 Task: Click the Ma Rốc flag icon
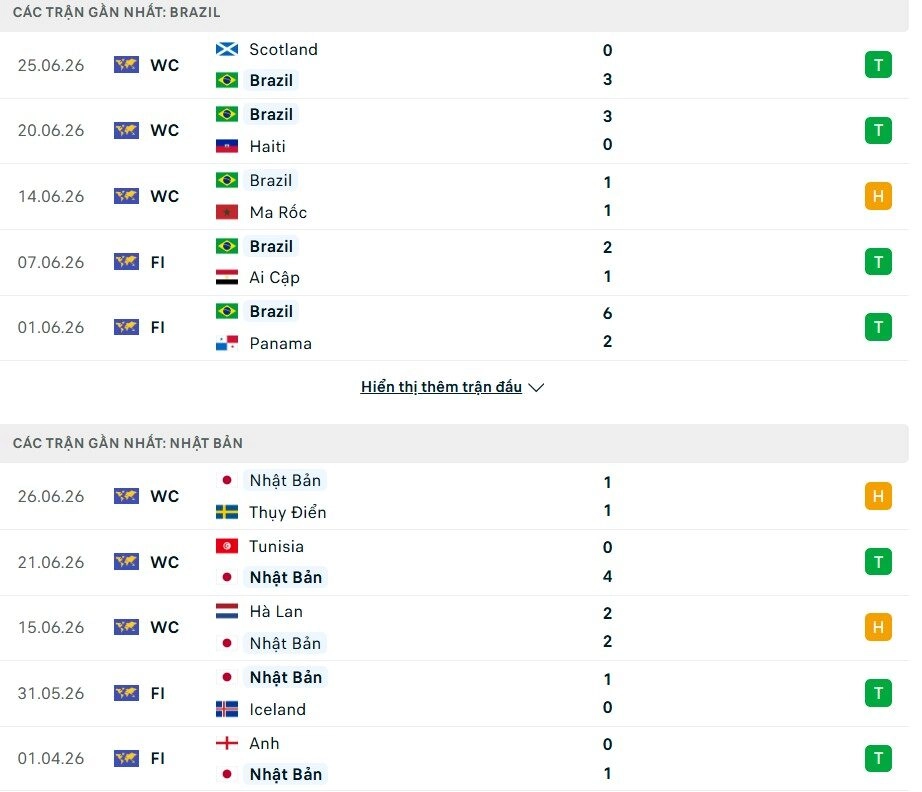pyautogui.click(x=226, y=212)
